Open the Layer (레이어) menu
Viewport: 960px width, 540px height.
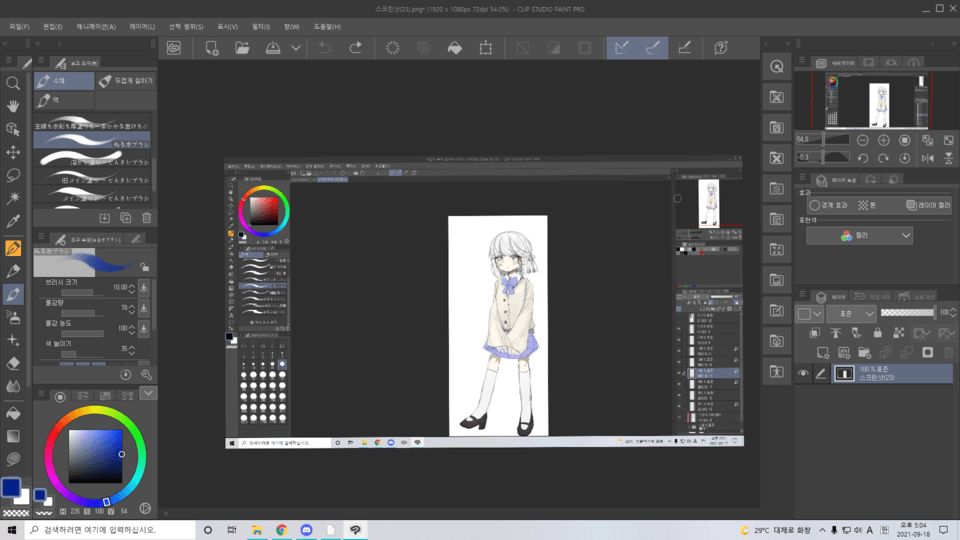(x=142, y=27)
